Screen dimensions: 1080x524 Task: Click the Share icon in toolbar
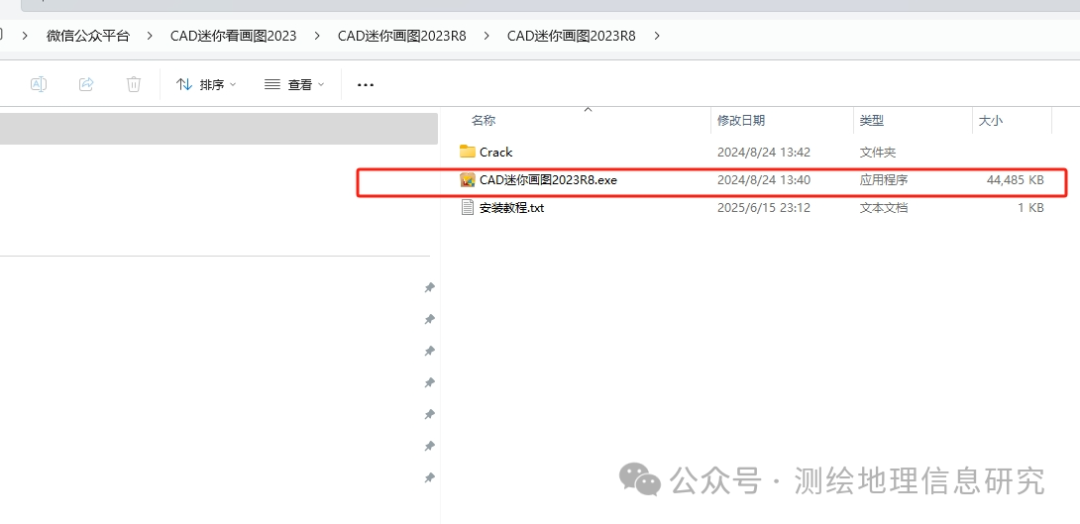click(86, 85)
